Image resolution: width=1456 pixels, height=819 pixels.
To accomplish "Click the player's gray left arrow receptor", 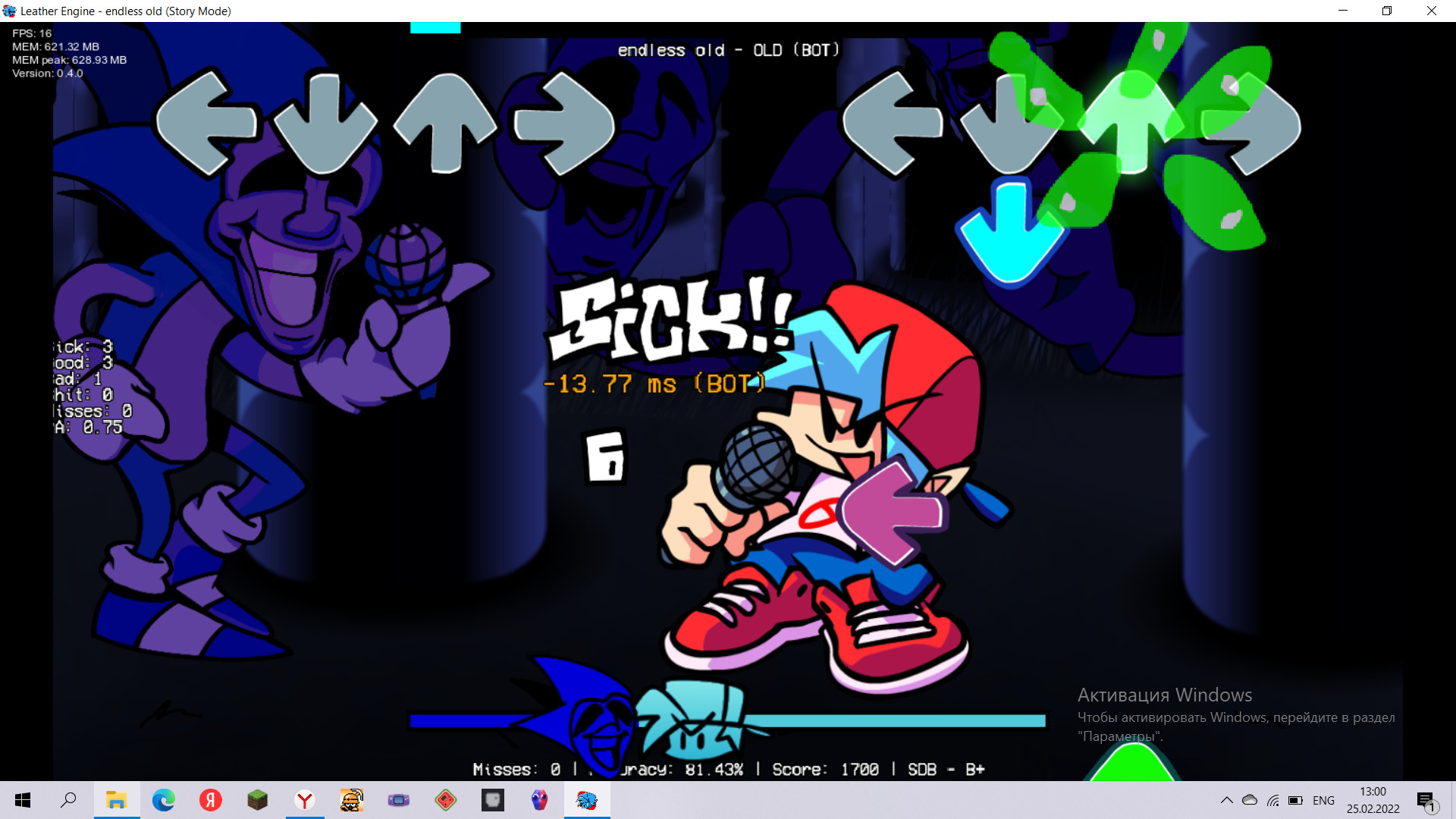I will pyautogui.click(x=893, y=124).
